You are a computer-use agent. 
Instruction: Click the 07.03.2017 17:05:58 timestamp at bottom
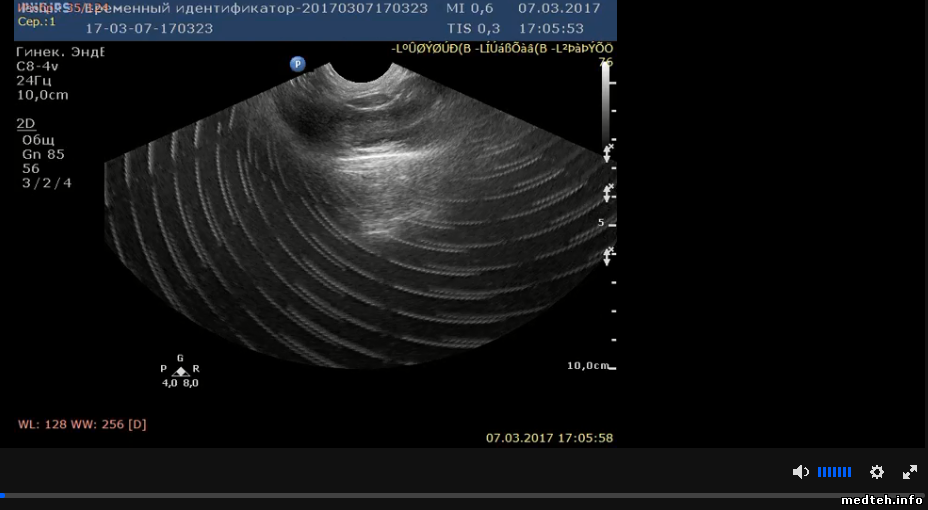(549, 438)
